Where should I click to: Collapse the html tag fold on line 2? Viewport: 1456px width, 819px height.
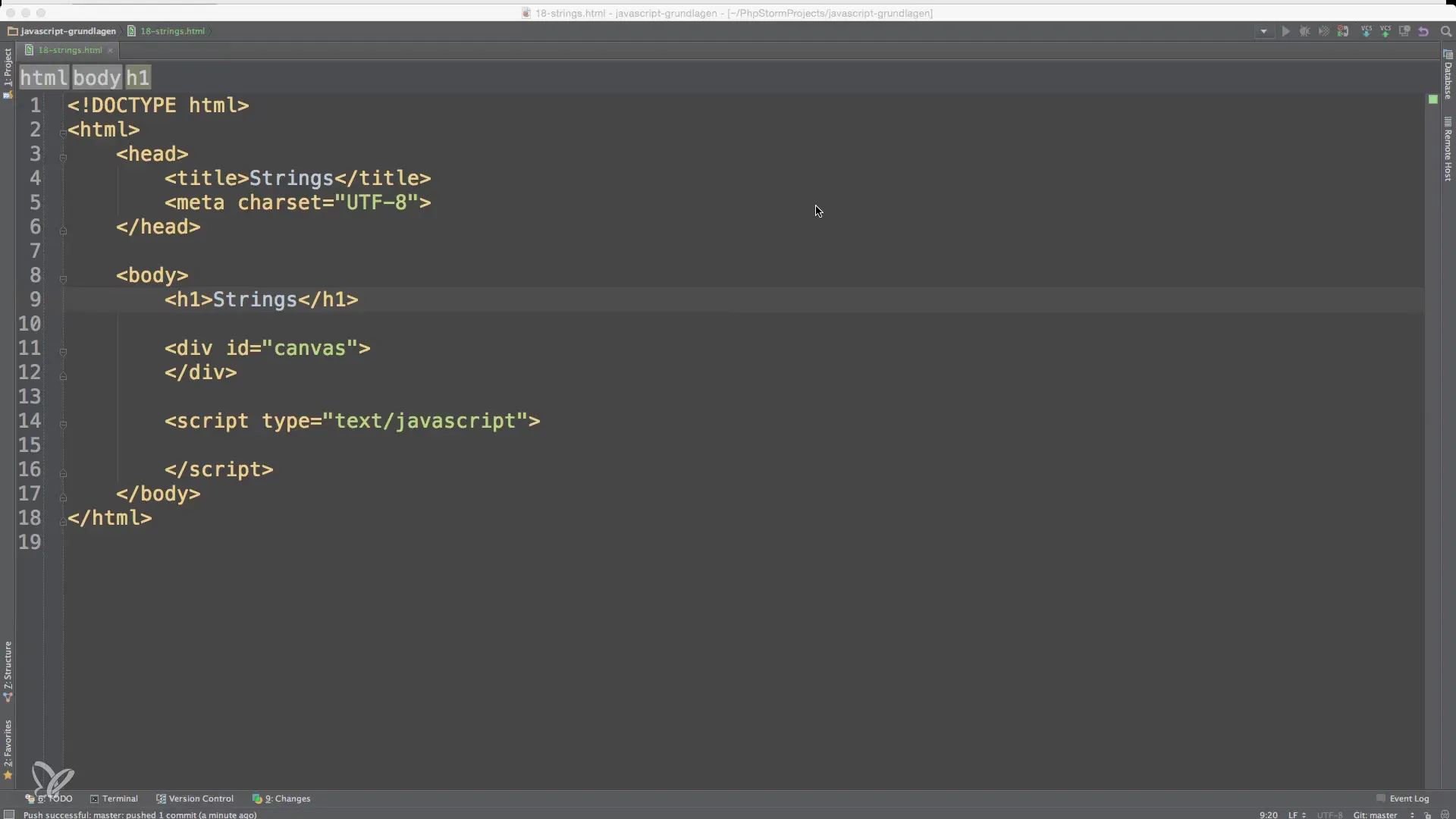pyautogui.click(x=63, y=133)
